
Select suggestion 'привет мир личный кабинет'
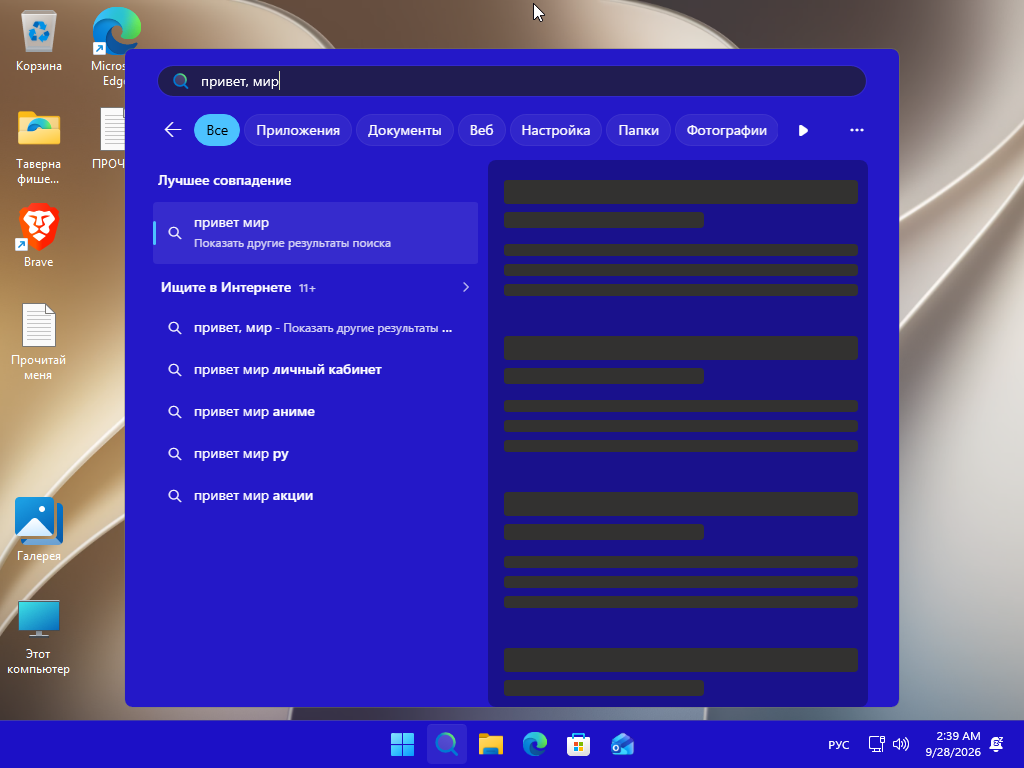[315, 370]
